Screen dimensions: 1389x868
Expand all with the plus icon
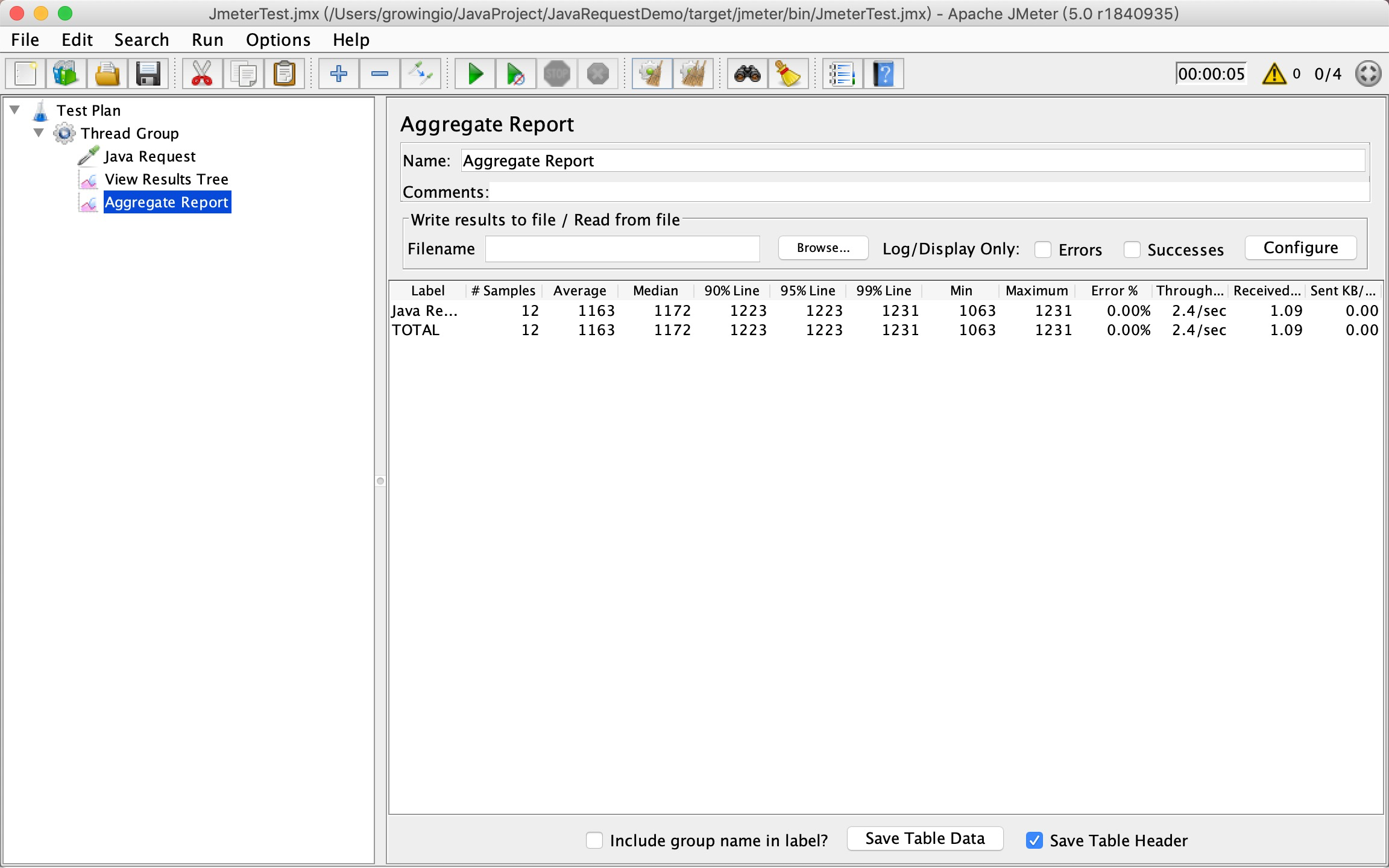[339, 74]
